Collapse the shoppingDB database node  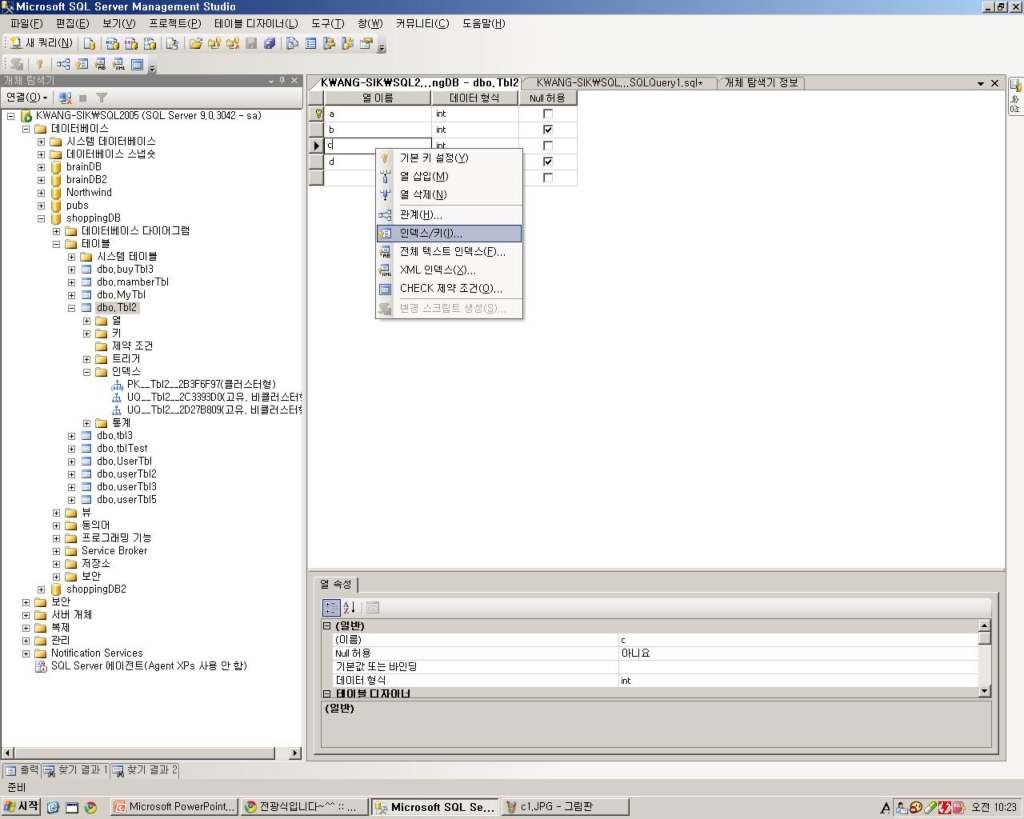(x=41, y=218)
